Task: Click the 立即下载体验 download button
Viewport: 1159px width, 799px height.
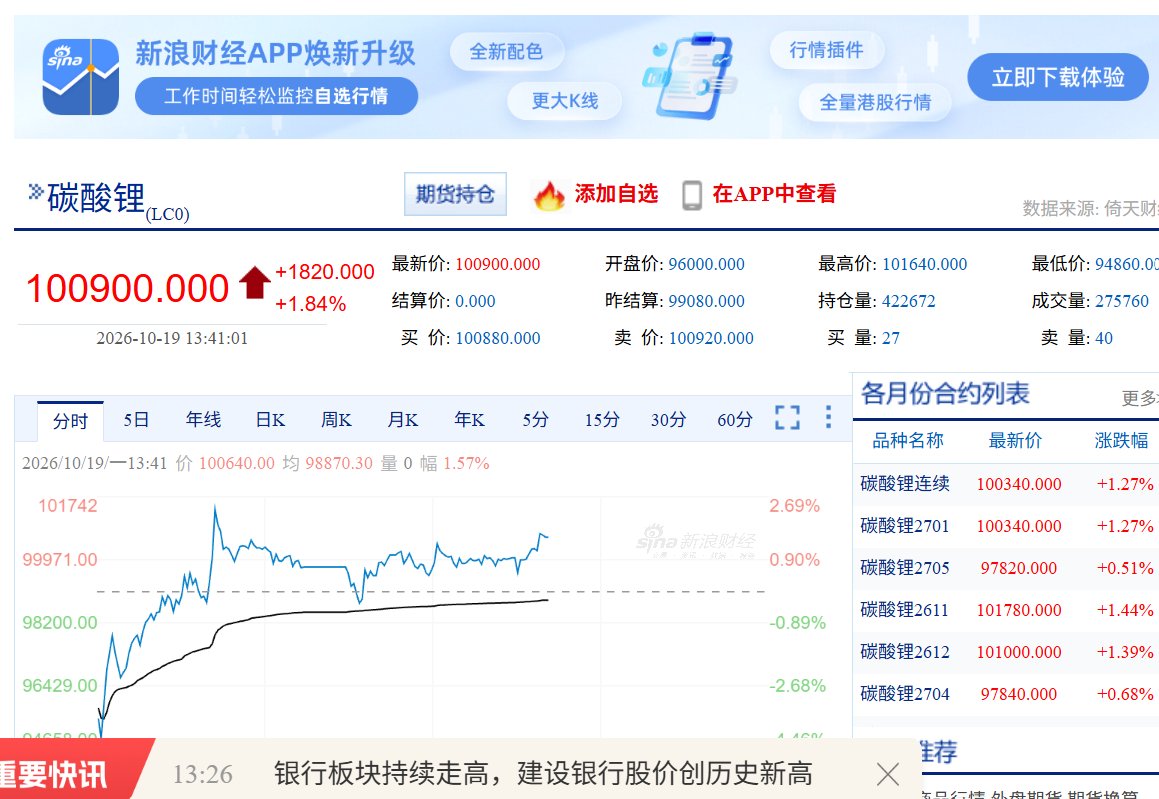Action: [1058, 77]
